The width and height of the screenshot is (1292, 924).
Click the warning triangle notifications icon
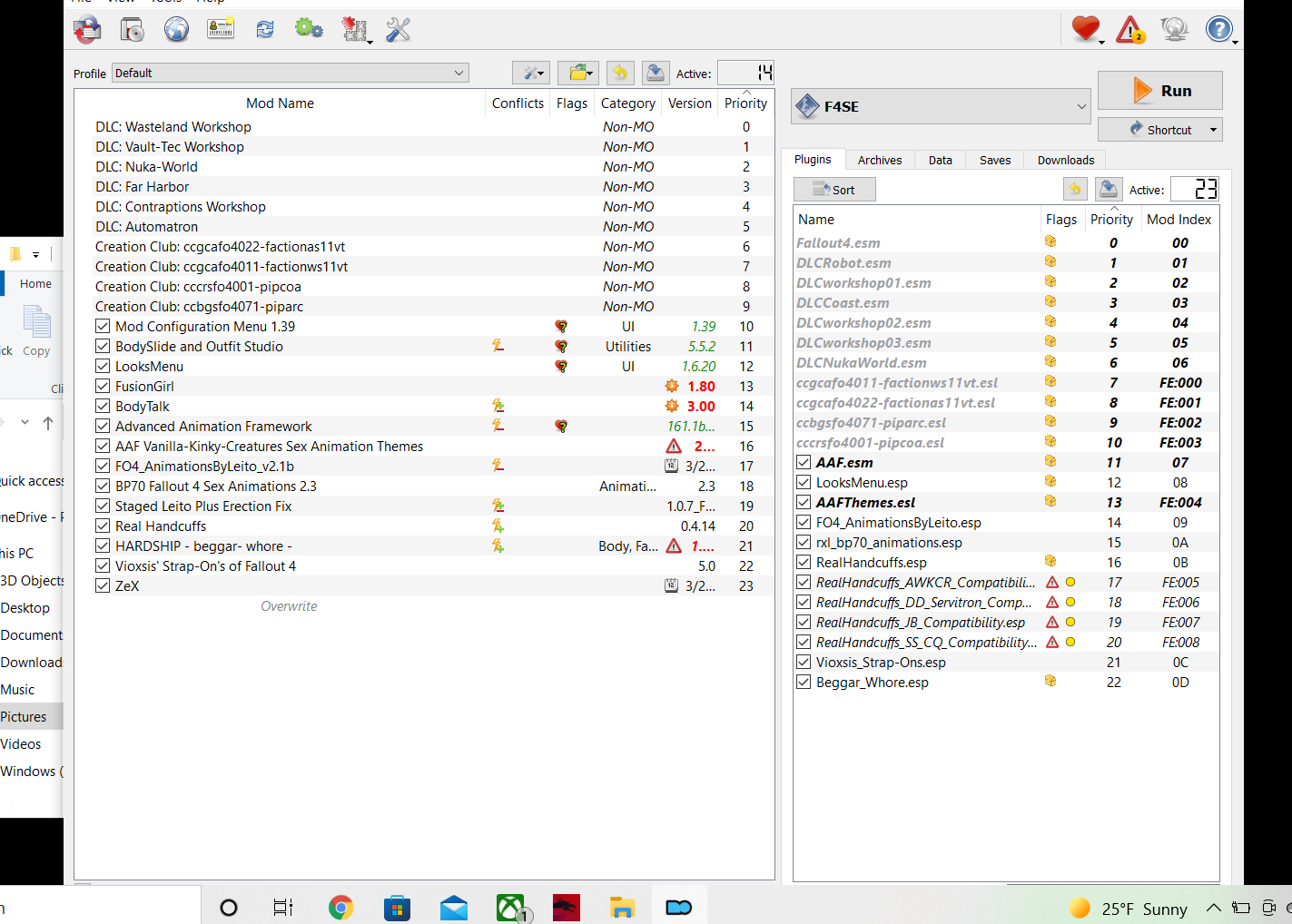(x=1130, y=30)
